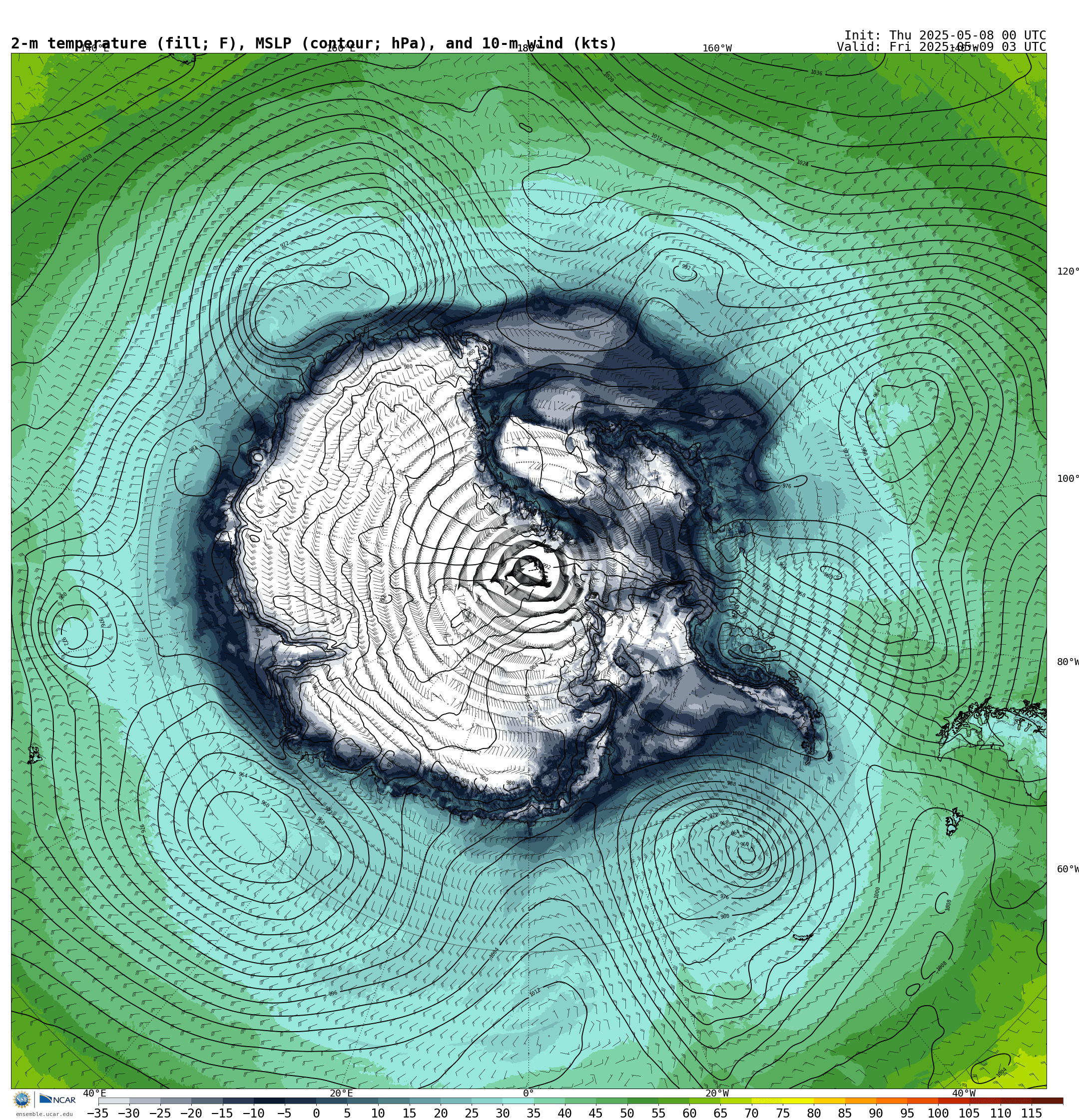Click the 120° label on the right edge
This screenshot has height=1120, width=1079.
(1068, 272)
